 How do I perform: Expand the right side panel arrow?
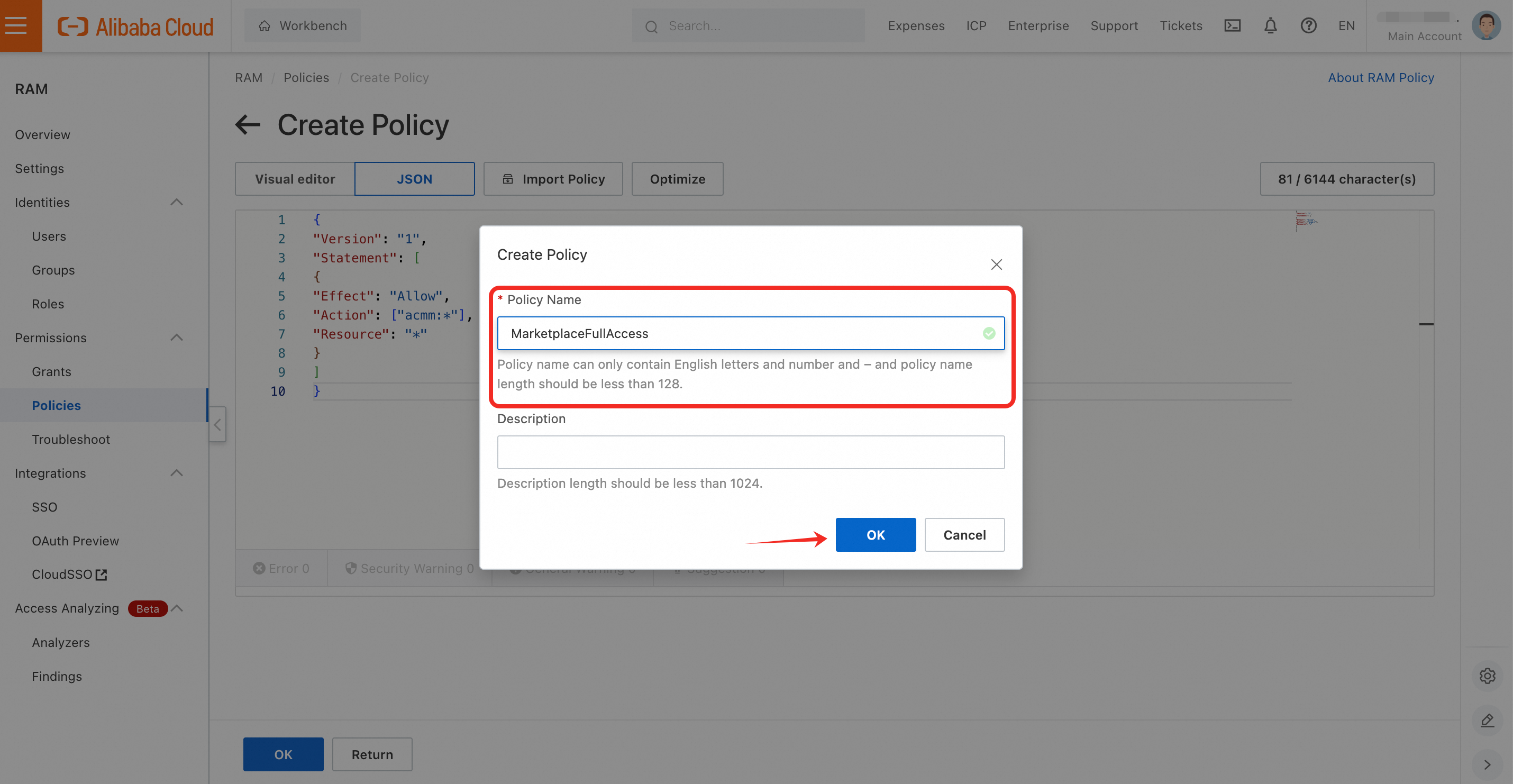pyautogui.click(x=1487, y=764)
